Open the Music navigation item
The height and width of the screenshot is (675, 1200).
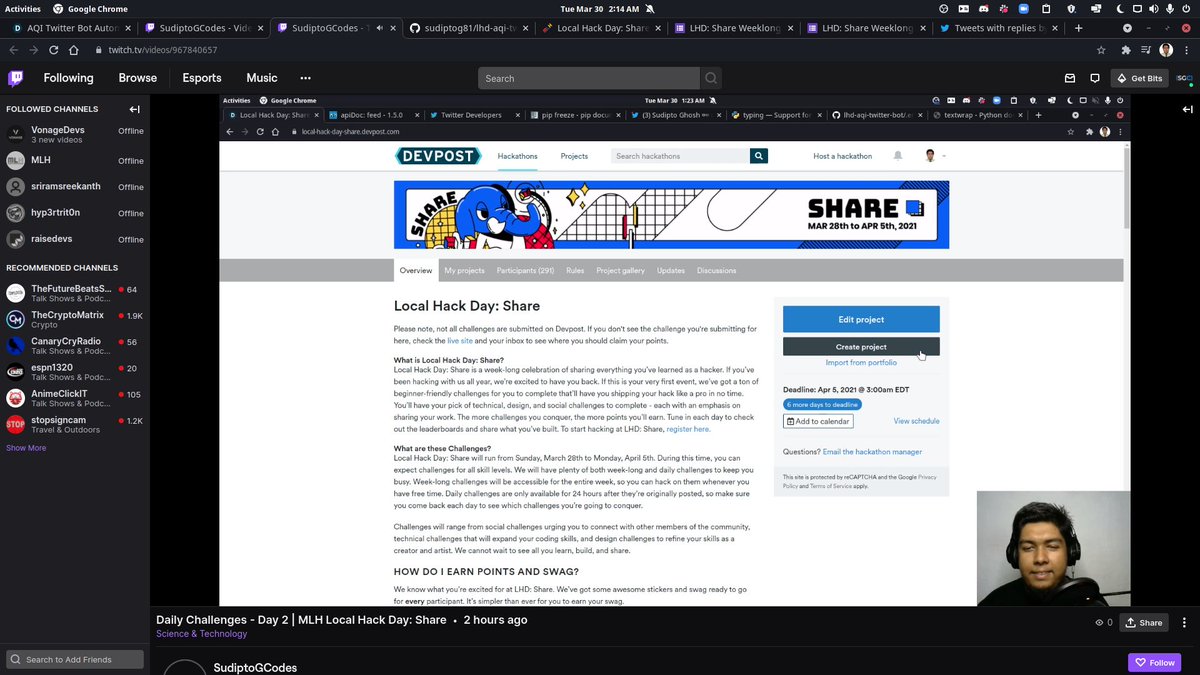pos(262,78)
